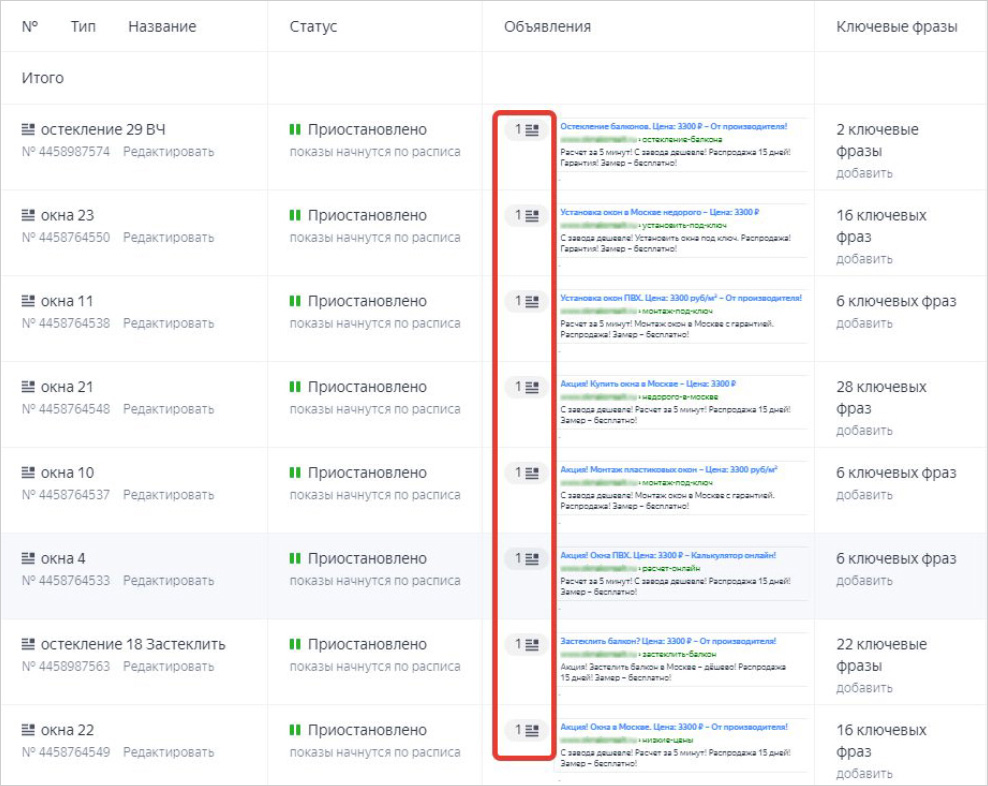
Task: Click ad count badge in окна 4 row
Action: pos(526,559)
